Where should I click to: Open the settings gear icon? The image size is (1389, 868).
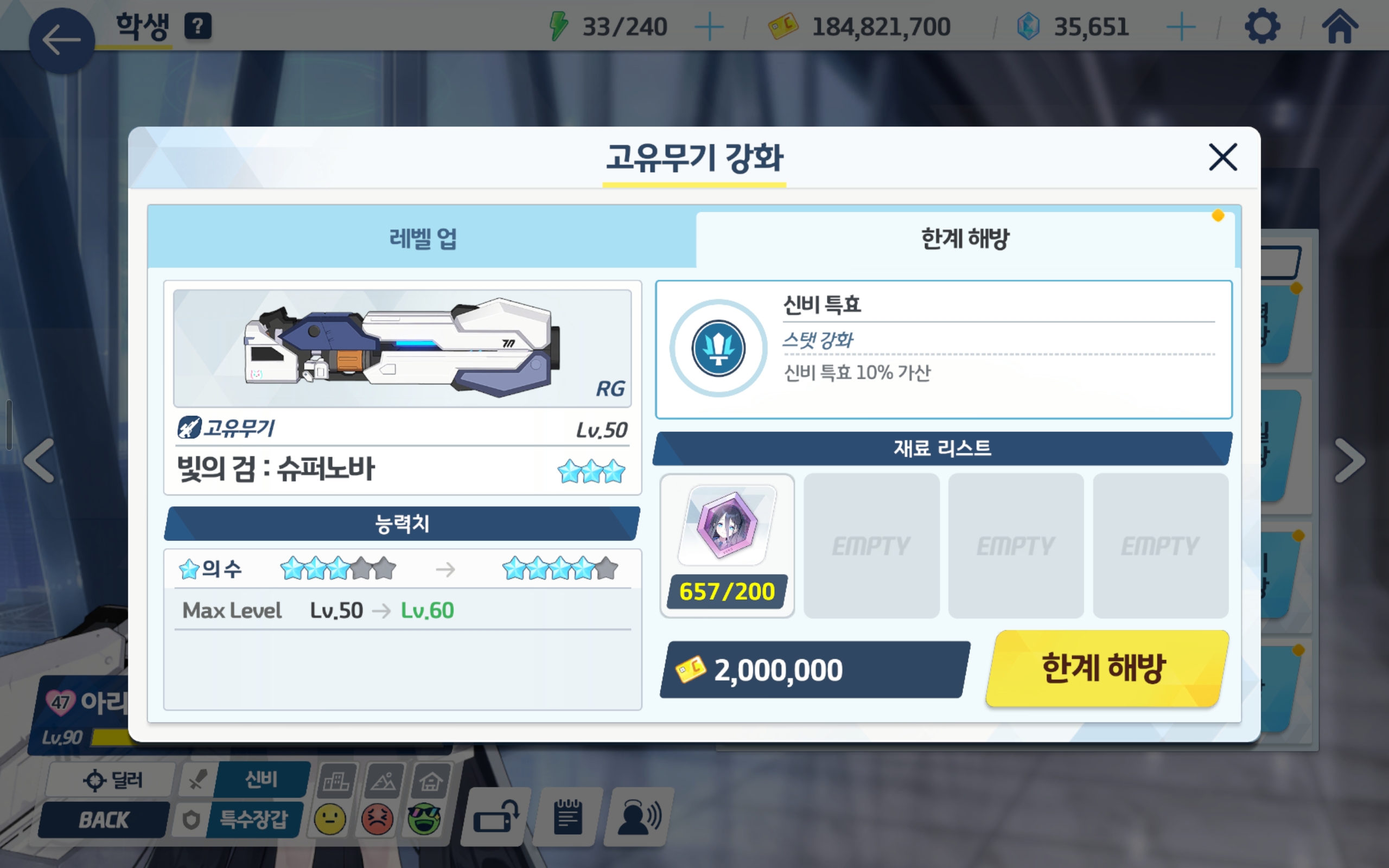point(1262,27)
